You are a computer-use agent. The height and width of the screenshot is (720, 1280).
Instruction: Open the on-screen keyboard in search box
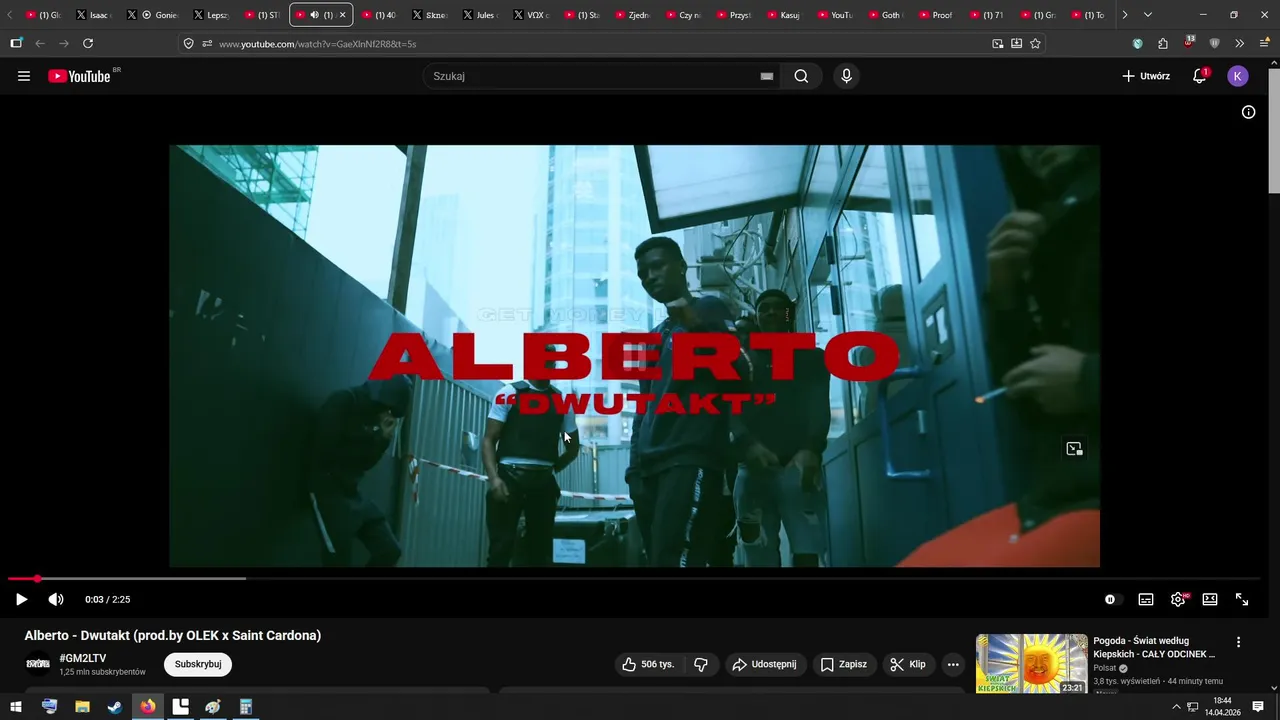point(767,76)
